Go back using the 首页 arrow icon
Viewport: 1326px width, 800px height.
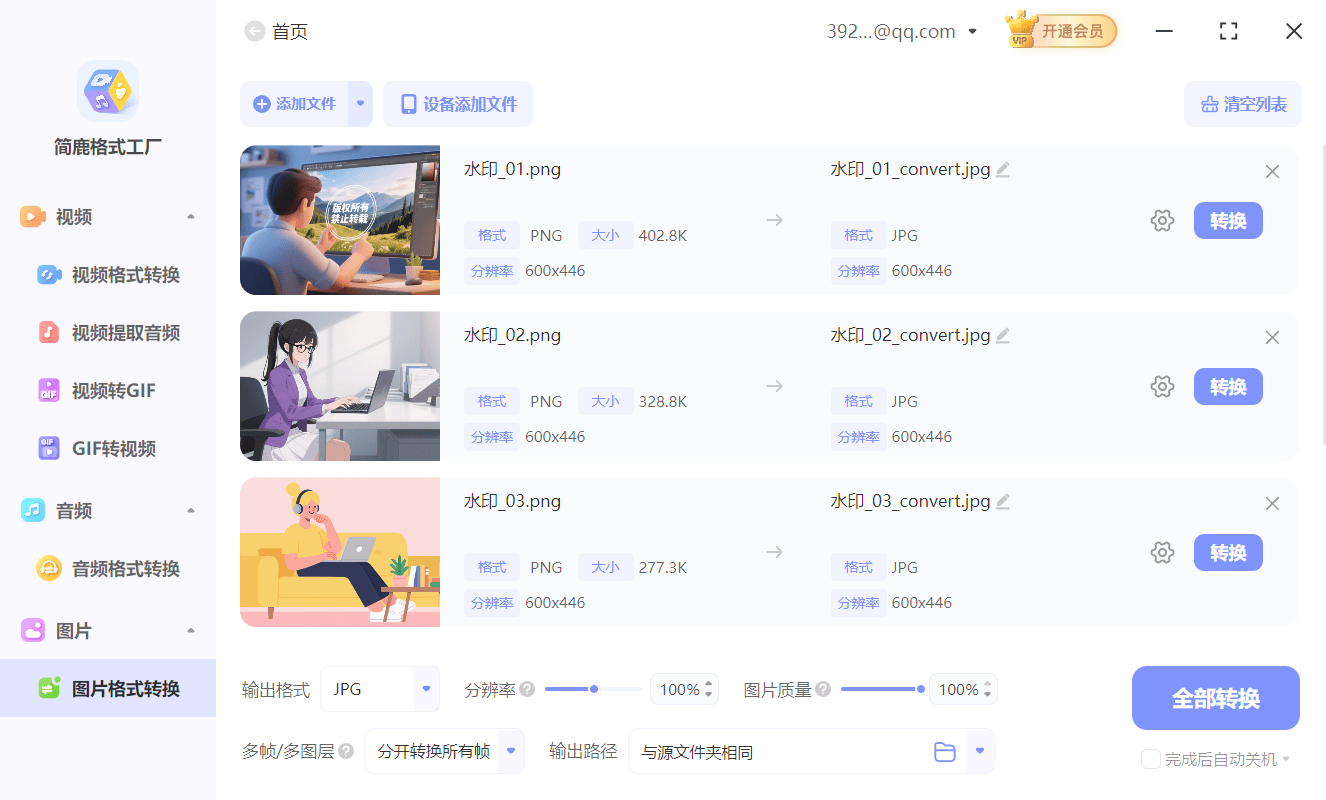(x=255, y=32)
